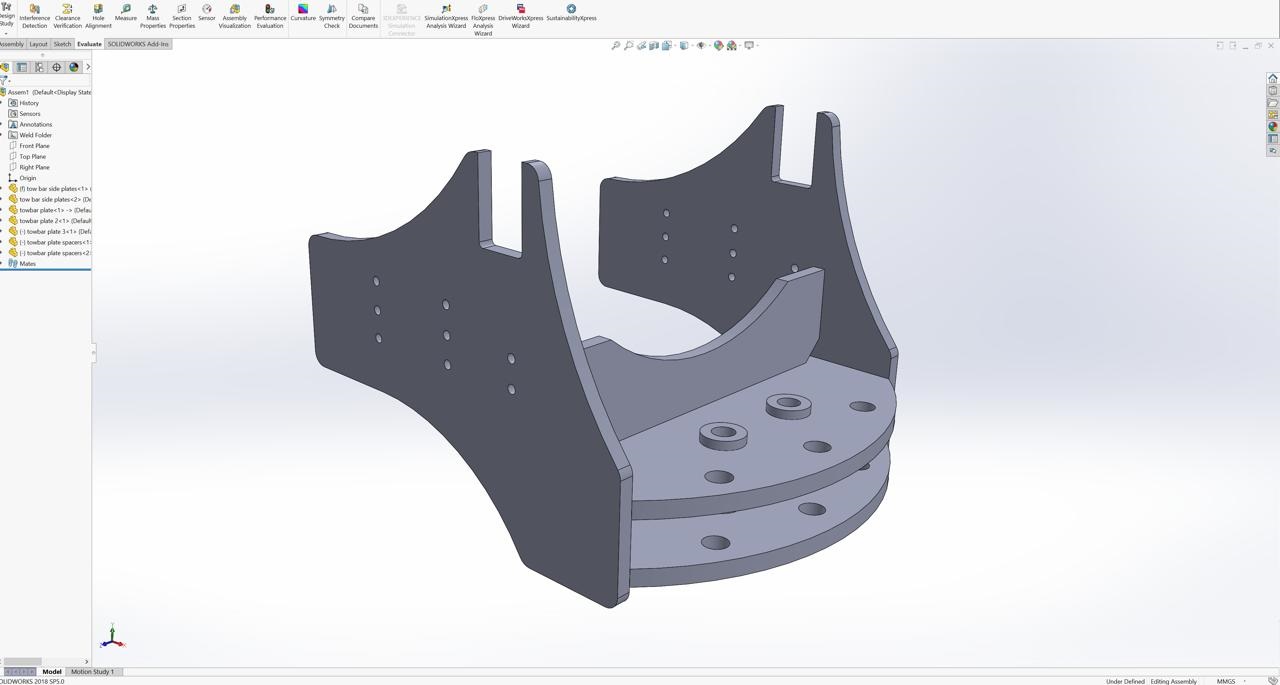Run Performance Evaluation
The width and height of the screenshot is (1280, 685).
coord(269,16)
